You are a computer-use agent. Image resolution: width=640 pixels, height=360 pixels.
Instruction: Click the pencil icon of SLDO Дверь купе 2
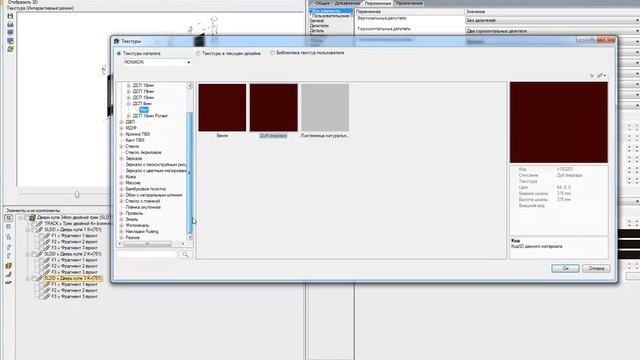tap(40, 254)
